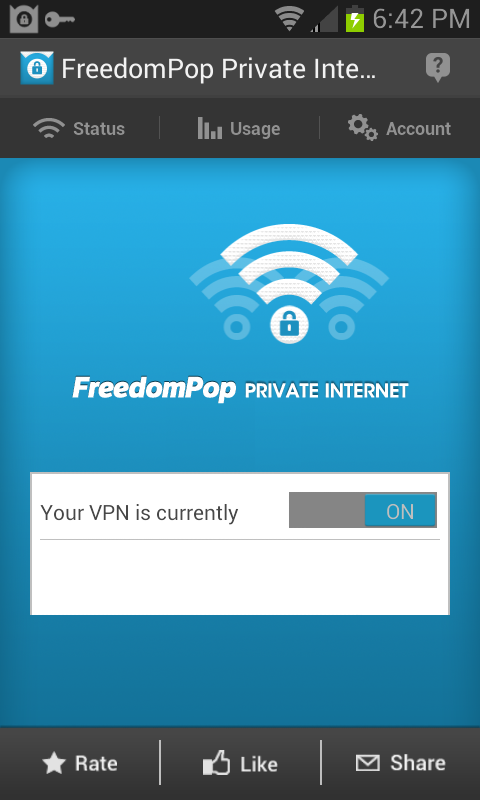Tap the Rate star icon

[x=54, y=764]
